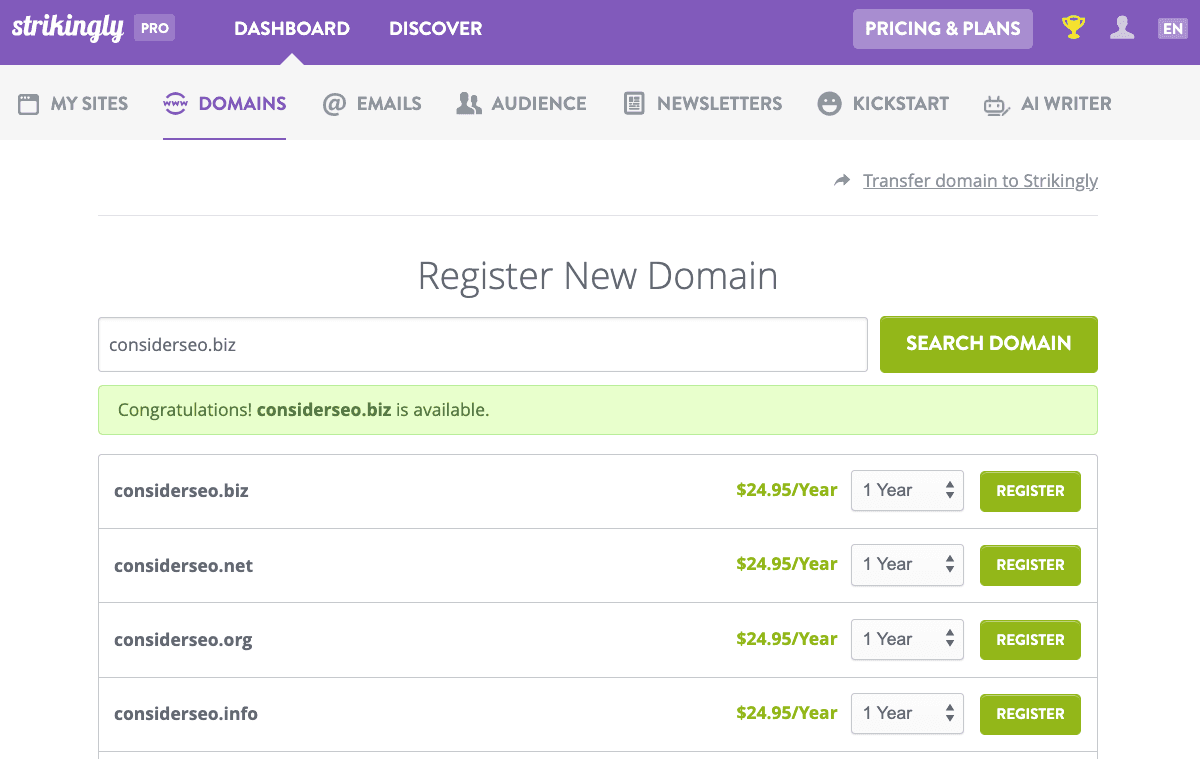Image resolution: width=1200 pixels, height=759 pixels.
Task: Click the AI Writer robot icon
Action: point(996,104)
